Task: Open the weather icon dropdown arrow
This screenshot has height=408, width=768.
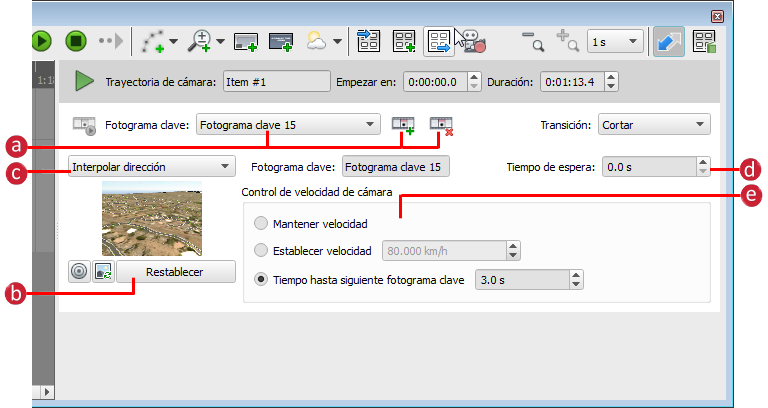Action: (337, 42)
